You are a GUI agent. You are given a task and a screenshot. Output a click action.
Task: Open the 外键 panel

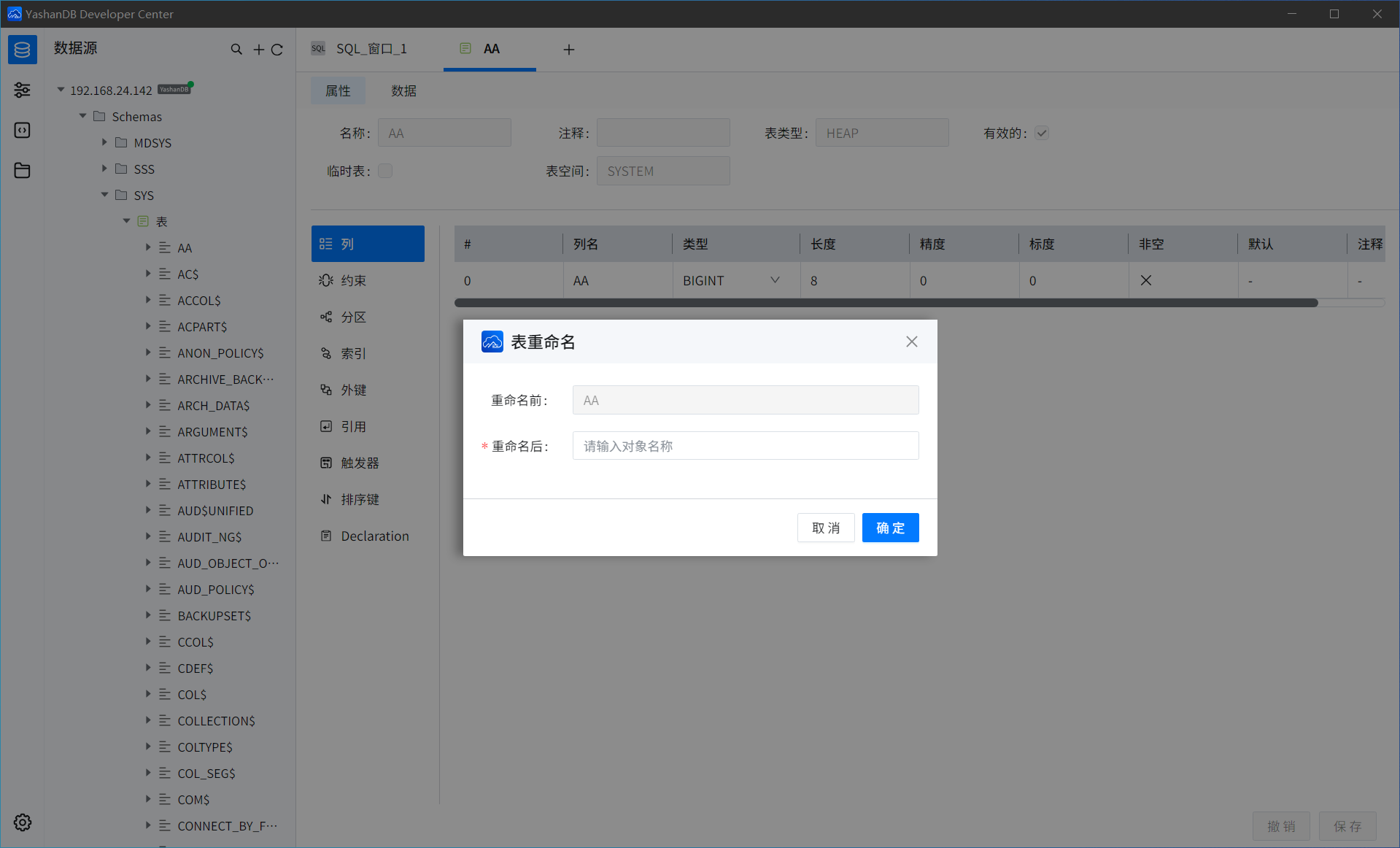(355, 389)
